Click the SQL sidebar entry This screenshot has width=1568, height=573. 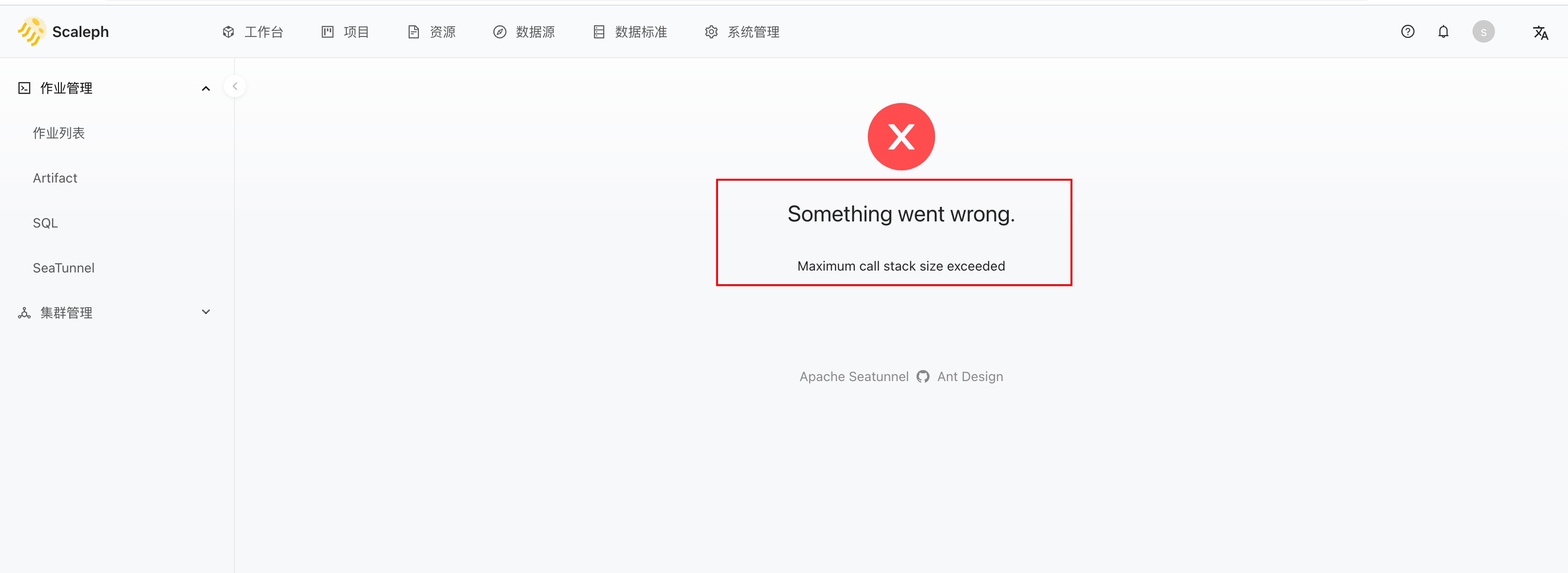[x=44, y=223]
